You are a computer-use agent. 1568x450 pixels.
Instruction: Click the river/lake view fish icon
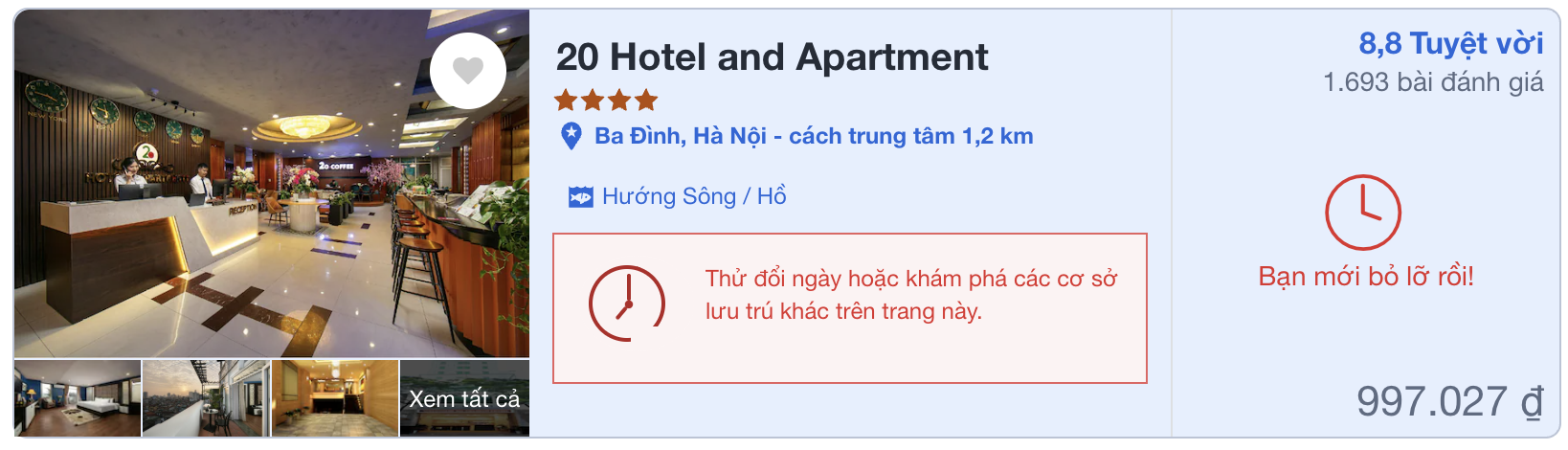(580, 197)
